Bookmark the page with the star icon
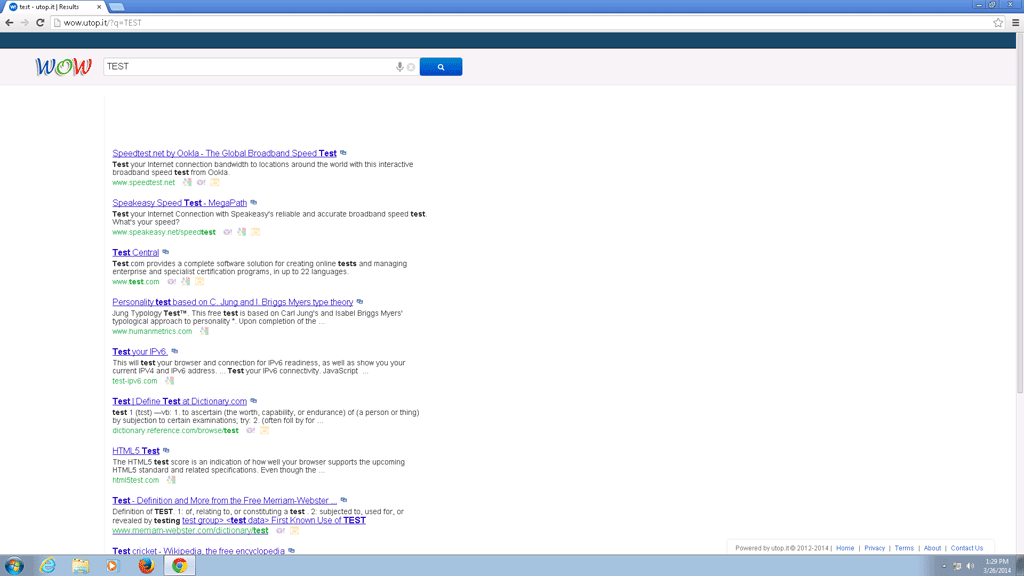The height and width of the screenshot is (576, 1024). click(997, 22)
